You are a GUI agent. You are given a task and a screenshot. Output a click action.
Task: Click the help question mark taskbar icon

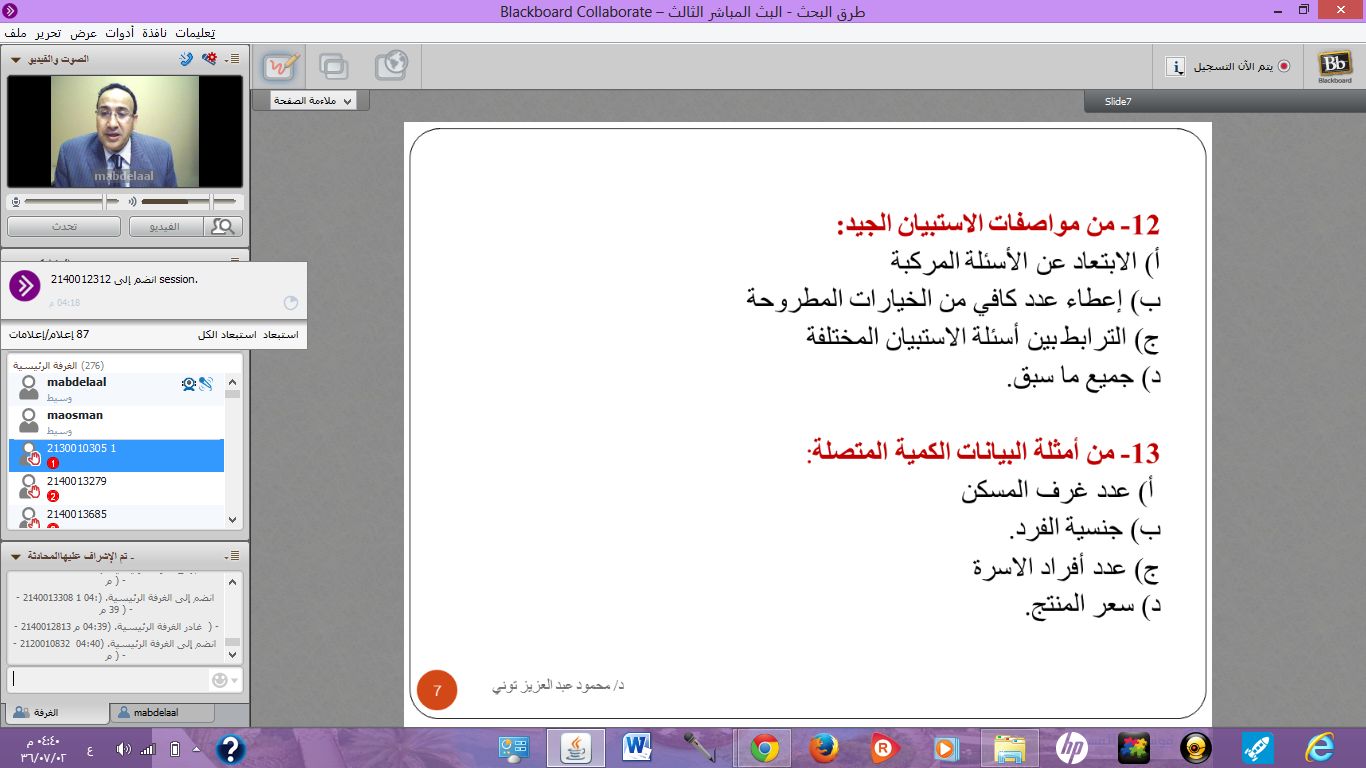point(231,749)
